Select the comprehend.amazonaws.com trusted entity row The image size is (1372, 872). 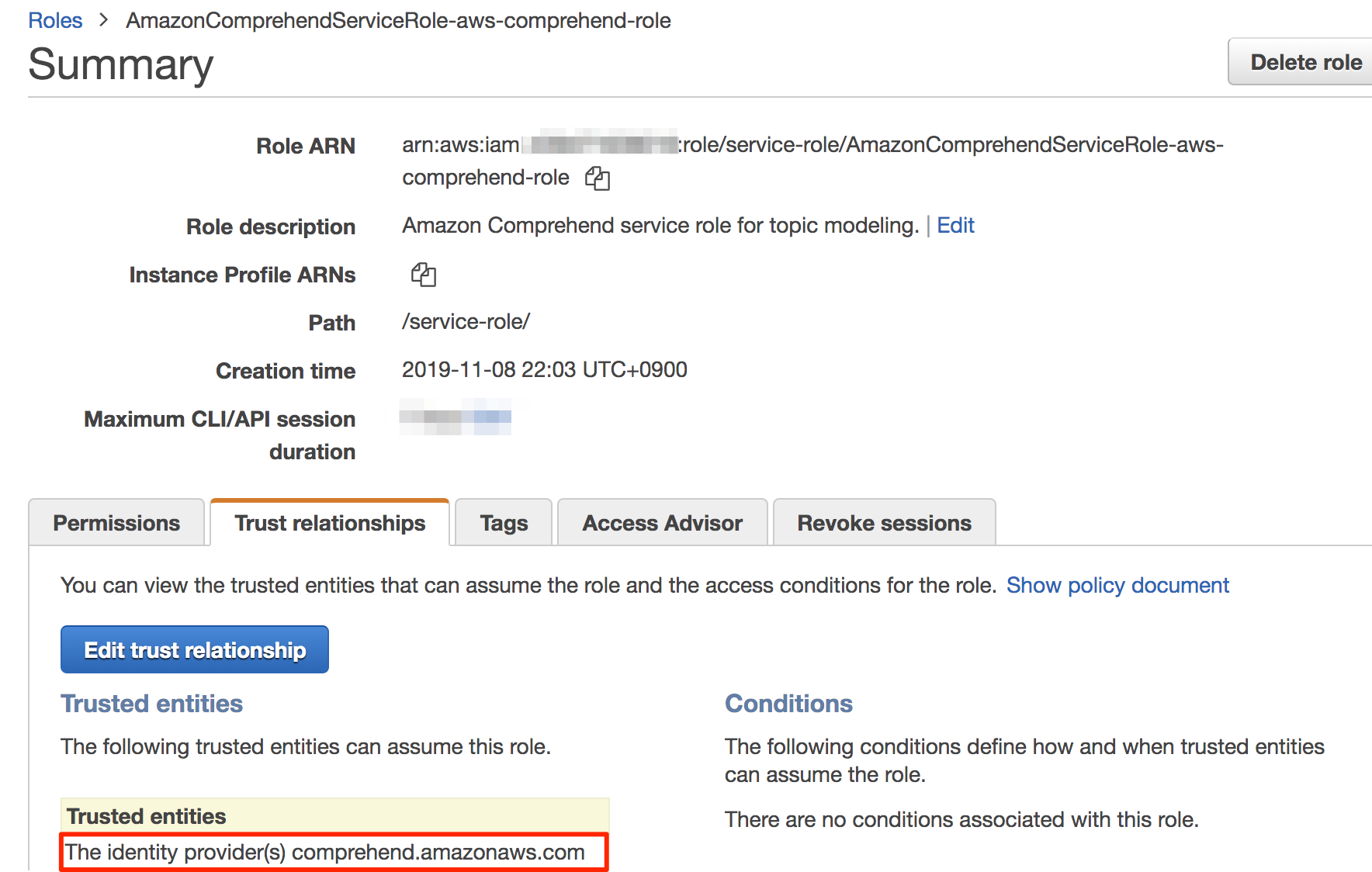[334, 852]
